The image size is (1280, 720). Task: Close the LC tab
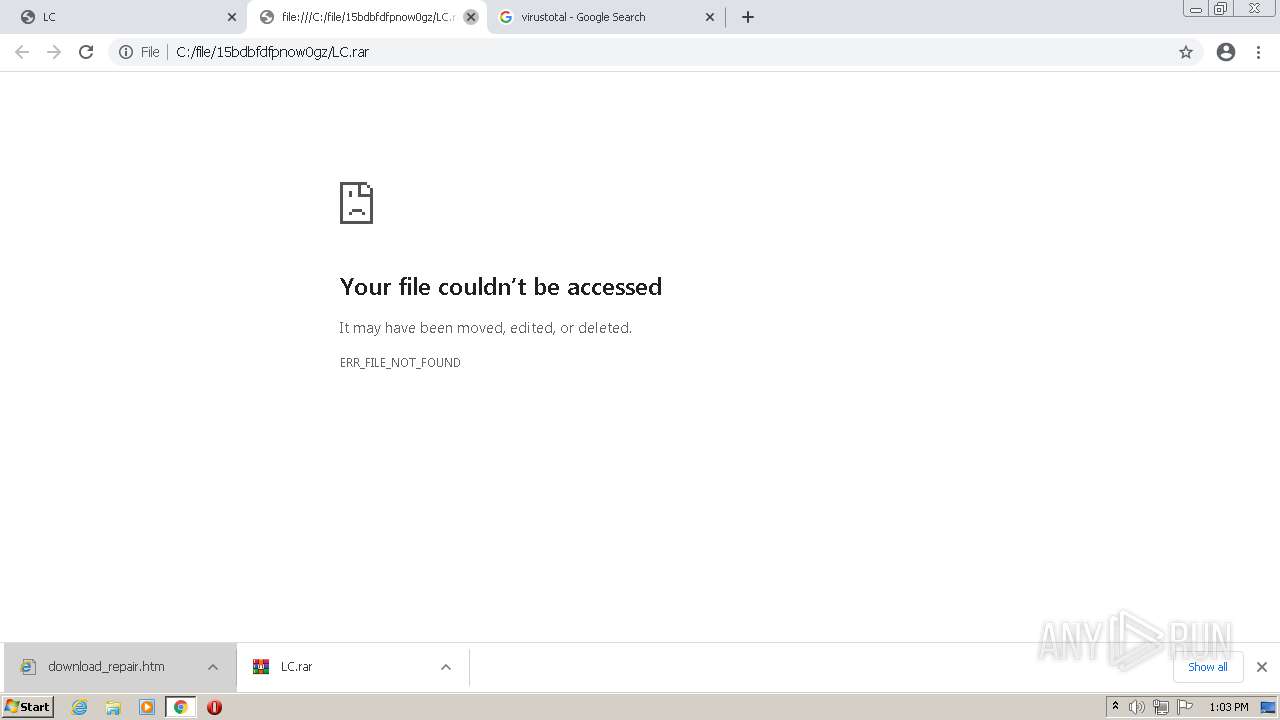coord(232,17)
